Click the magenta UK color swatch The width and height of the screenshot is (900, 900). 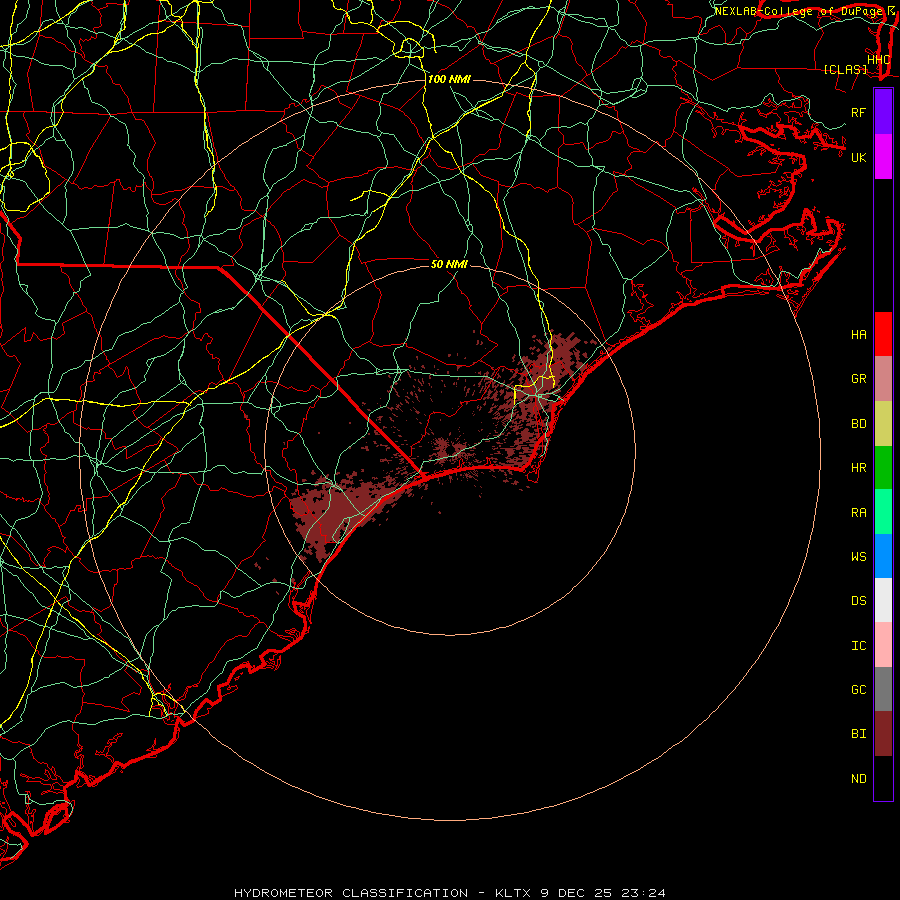click(x=883, y=157)
